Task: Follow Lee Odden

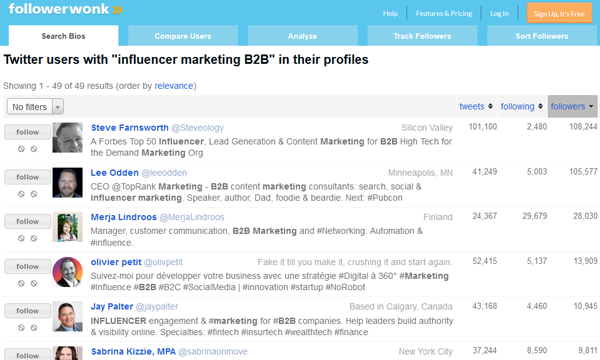Action: click(28, 177)
